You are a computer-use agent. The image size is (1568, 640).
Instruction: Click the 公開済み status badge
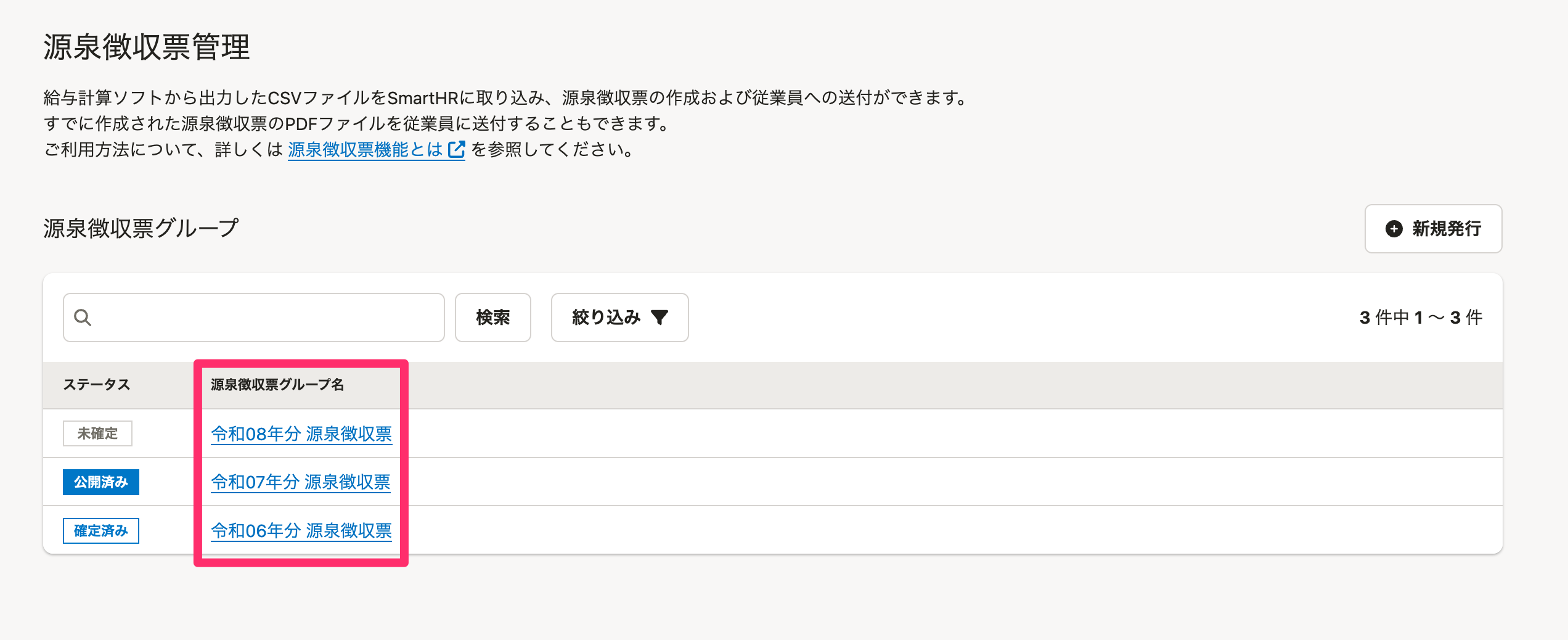coord(101,482)
